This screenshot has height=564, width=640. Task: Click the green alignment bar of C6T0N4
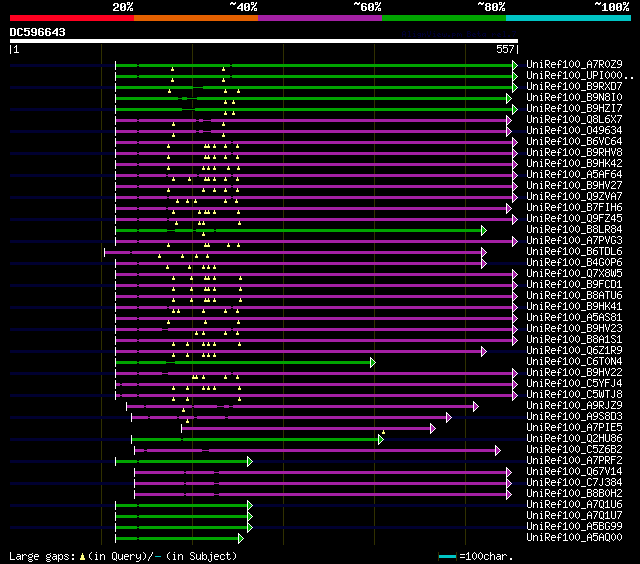pos(243,362)
